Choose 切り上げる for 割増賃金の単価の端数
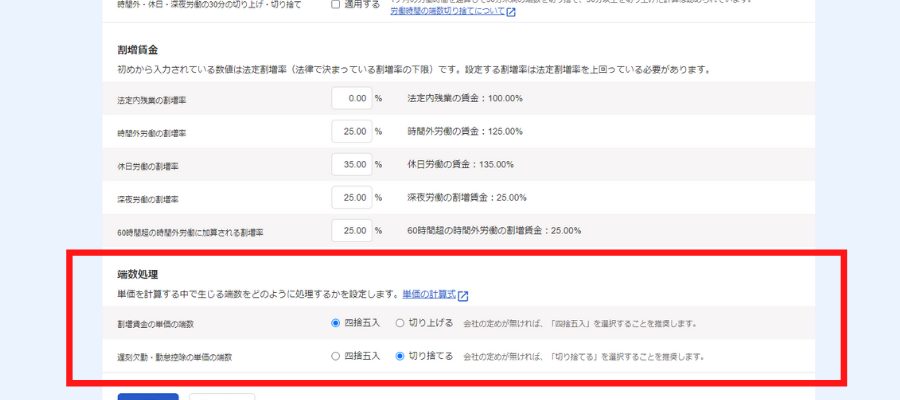The image size is (900, 400). [x=400, y=323]
